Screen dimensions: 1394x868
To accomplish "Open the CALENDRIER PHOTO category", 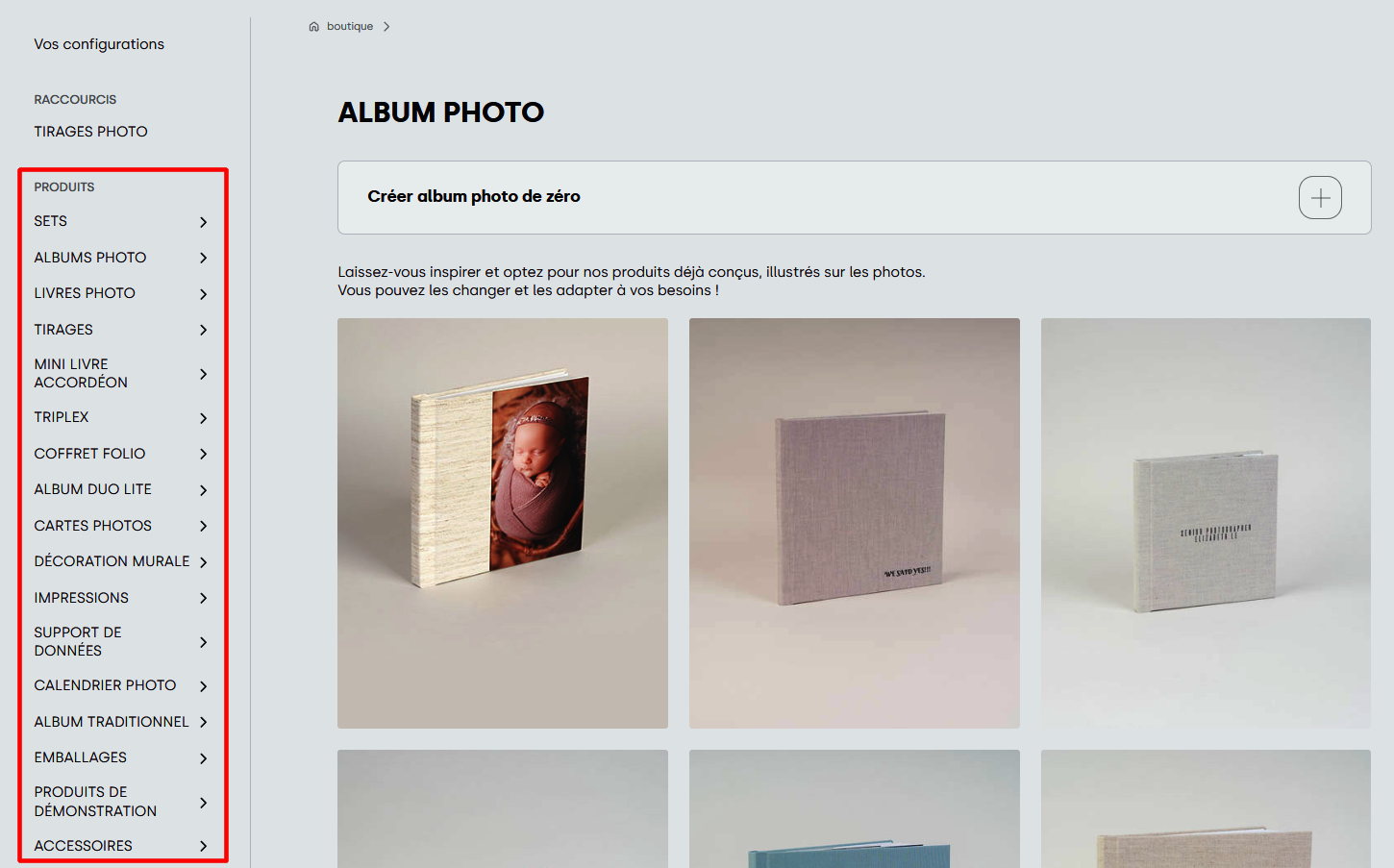I will click(105, 685).
